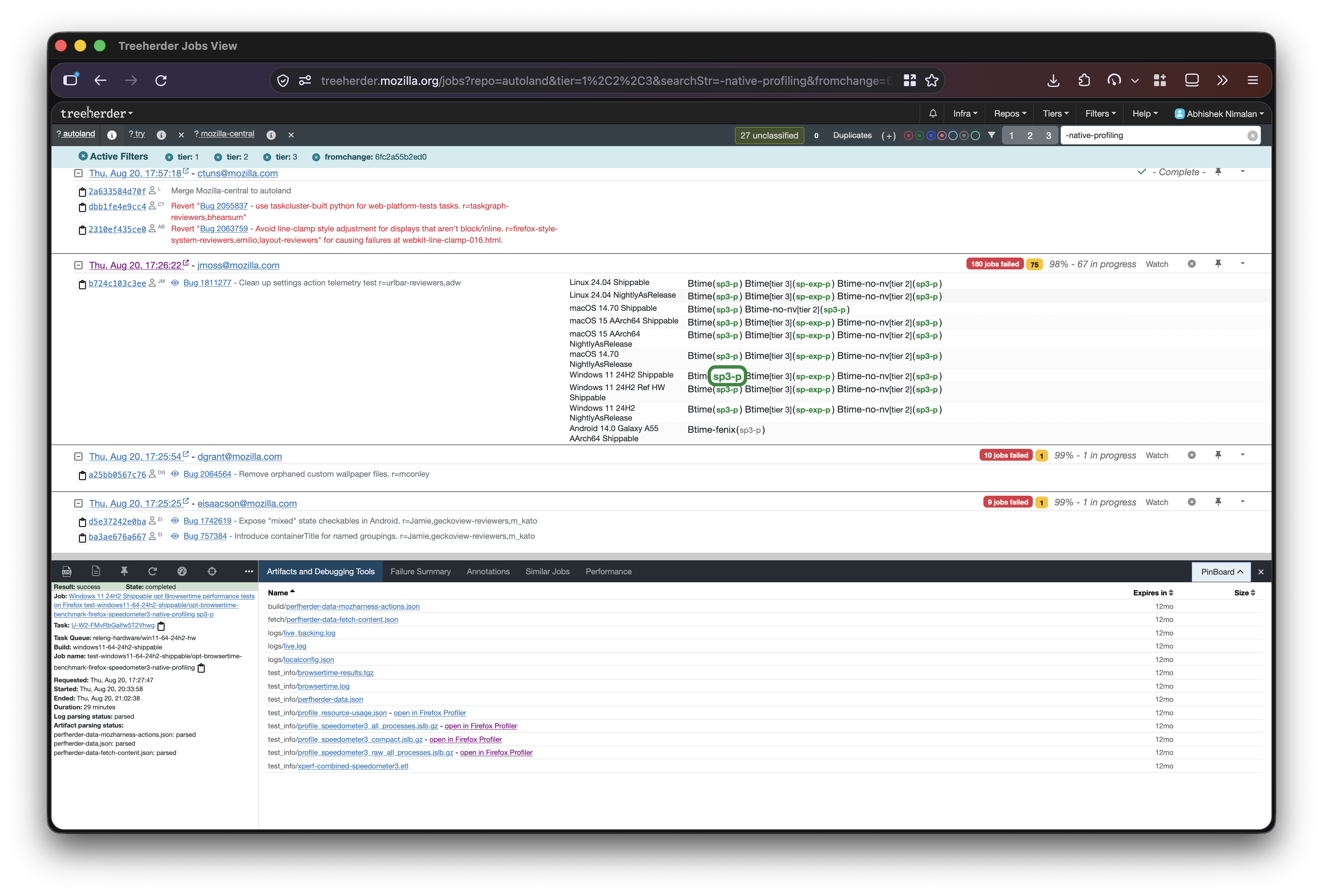
Task: Cancel all jobs for the 17:25:54 push
Action: click(1192, 455)
